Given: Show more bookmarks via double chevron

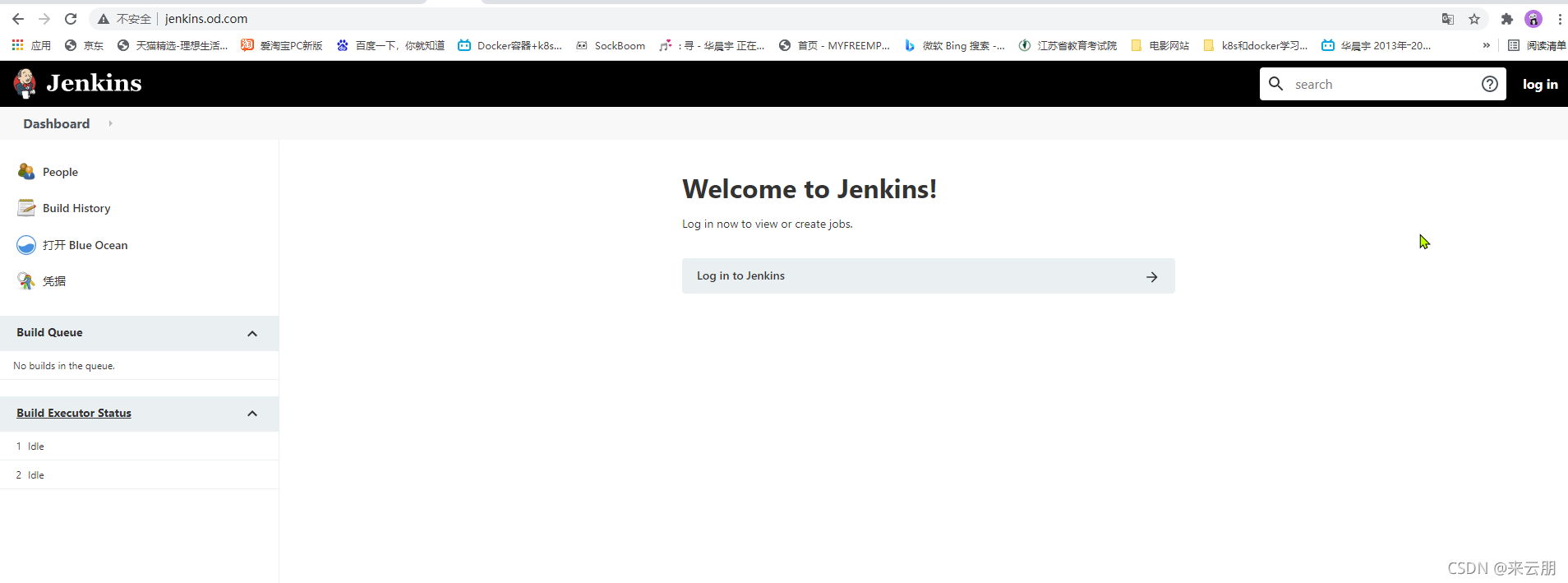Looking at the screenshot, I should click(x=1486, y=45).
